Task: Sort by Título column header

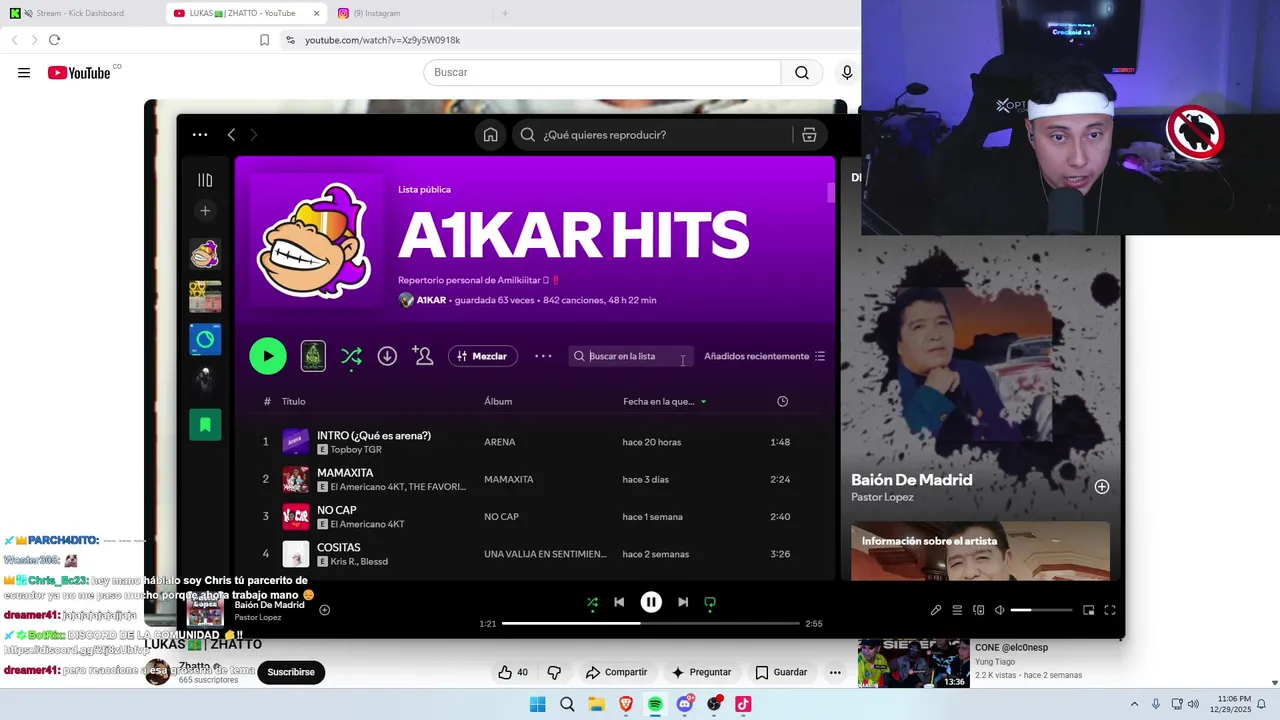Action: point(293,402)
